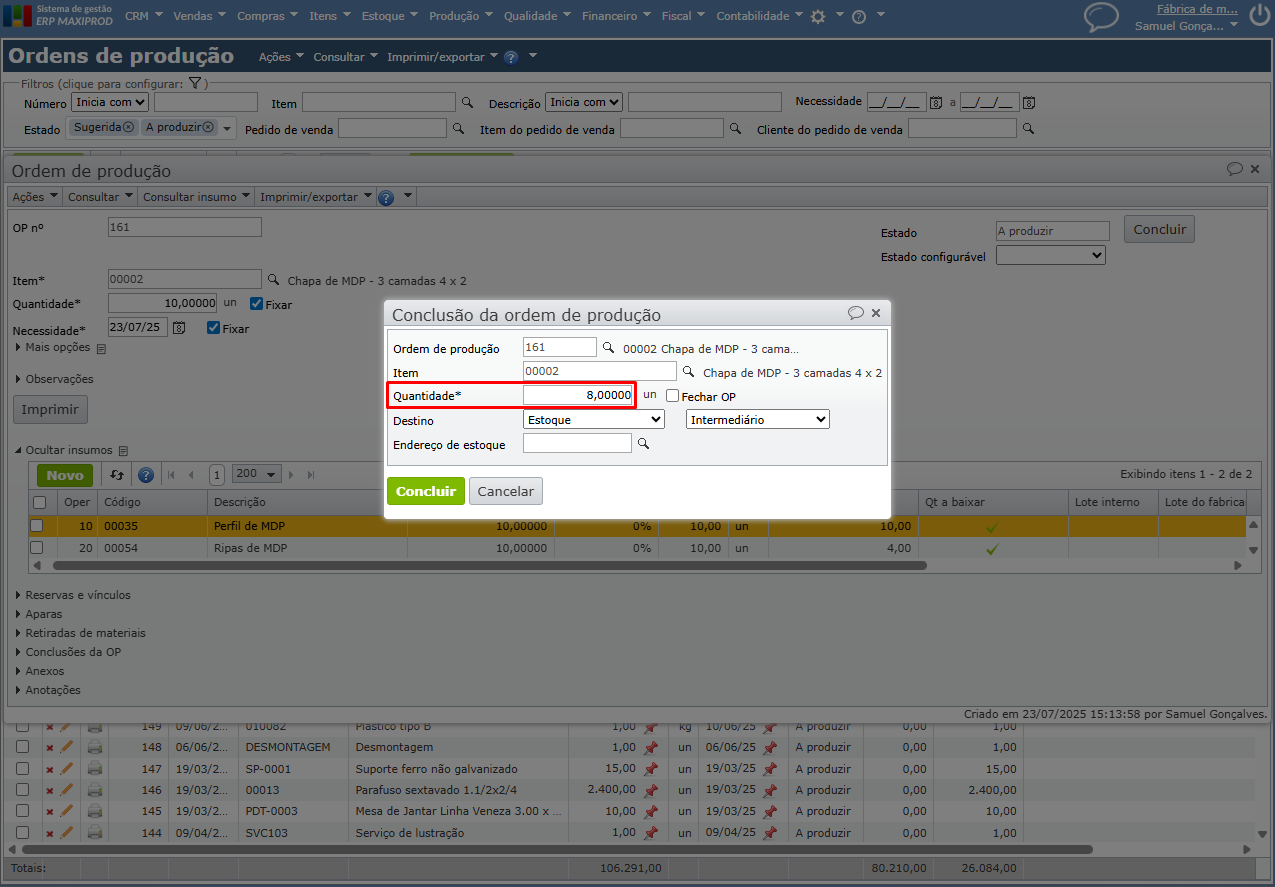Open the Produção menu in top bar
This screenshot has height=887, width=1275.
460,16
